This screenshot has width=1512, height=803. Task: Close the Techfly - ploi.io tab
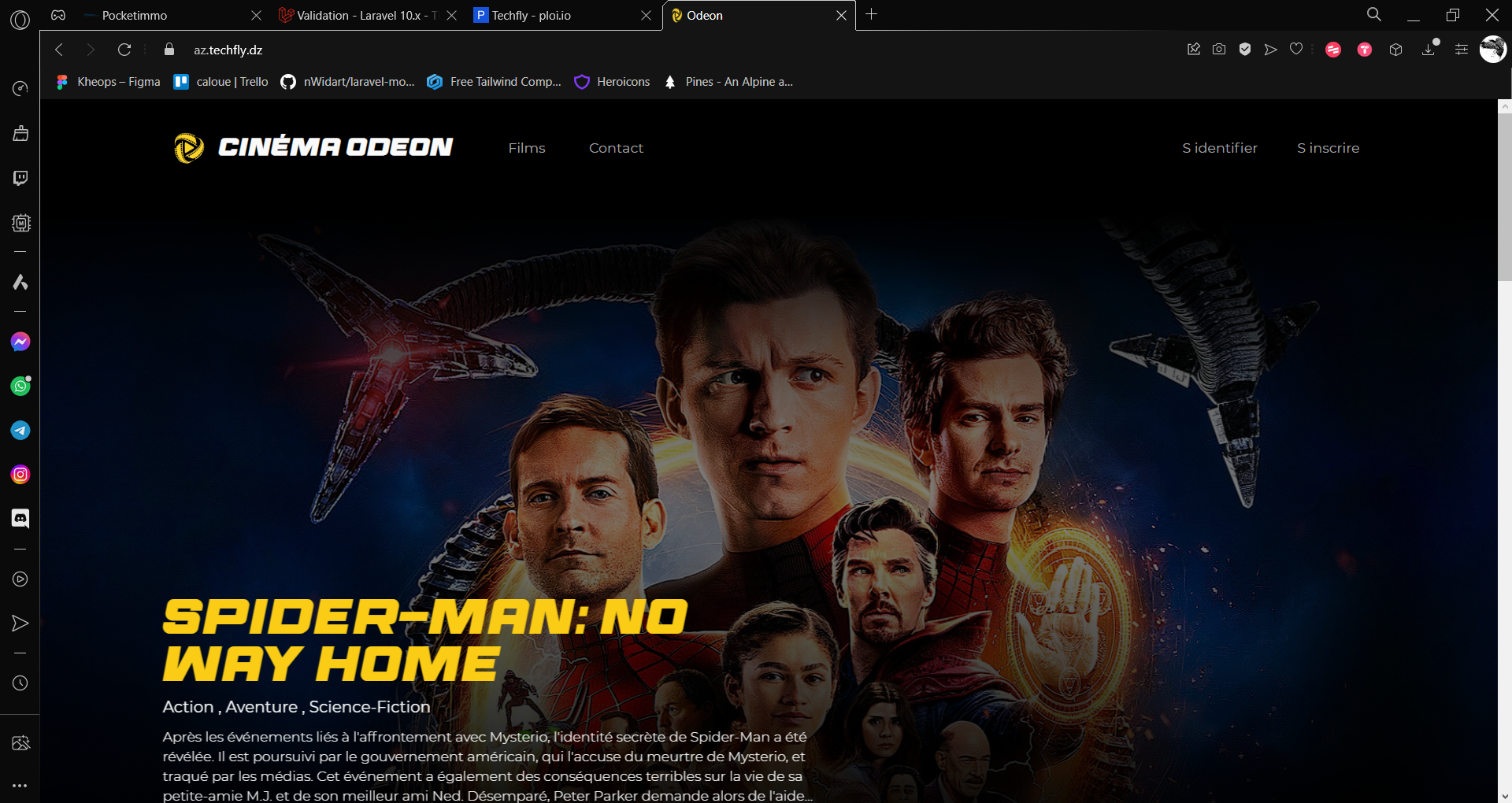pos(647,16)
